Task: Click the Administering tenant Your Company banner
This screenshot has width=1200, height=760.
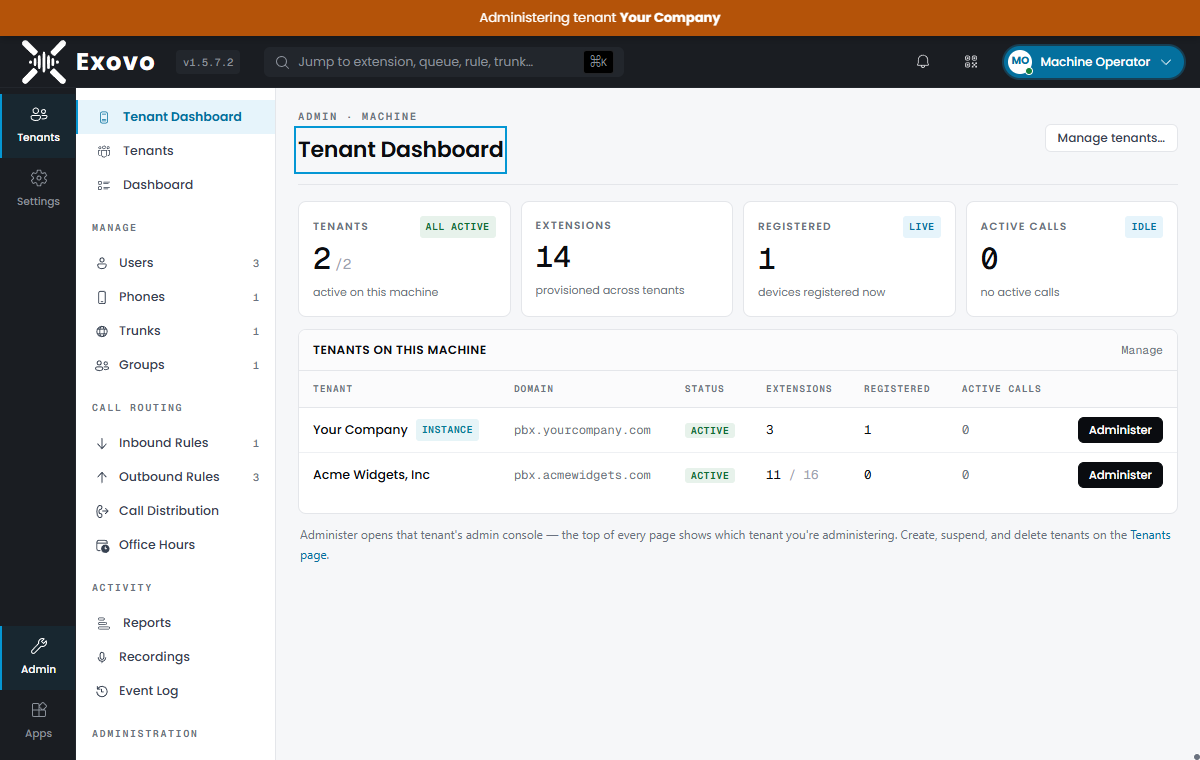Action: [x=600, y=18]
